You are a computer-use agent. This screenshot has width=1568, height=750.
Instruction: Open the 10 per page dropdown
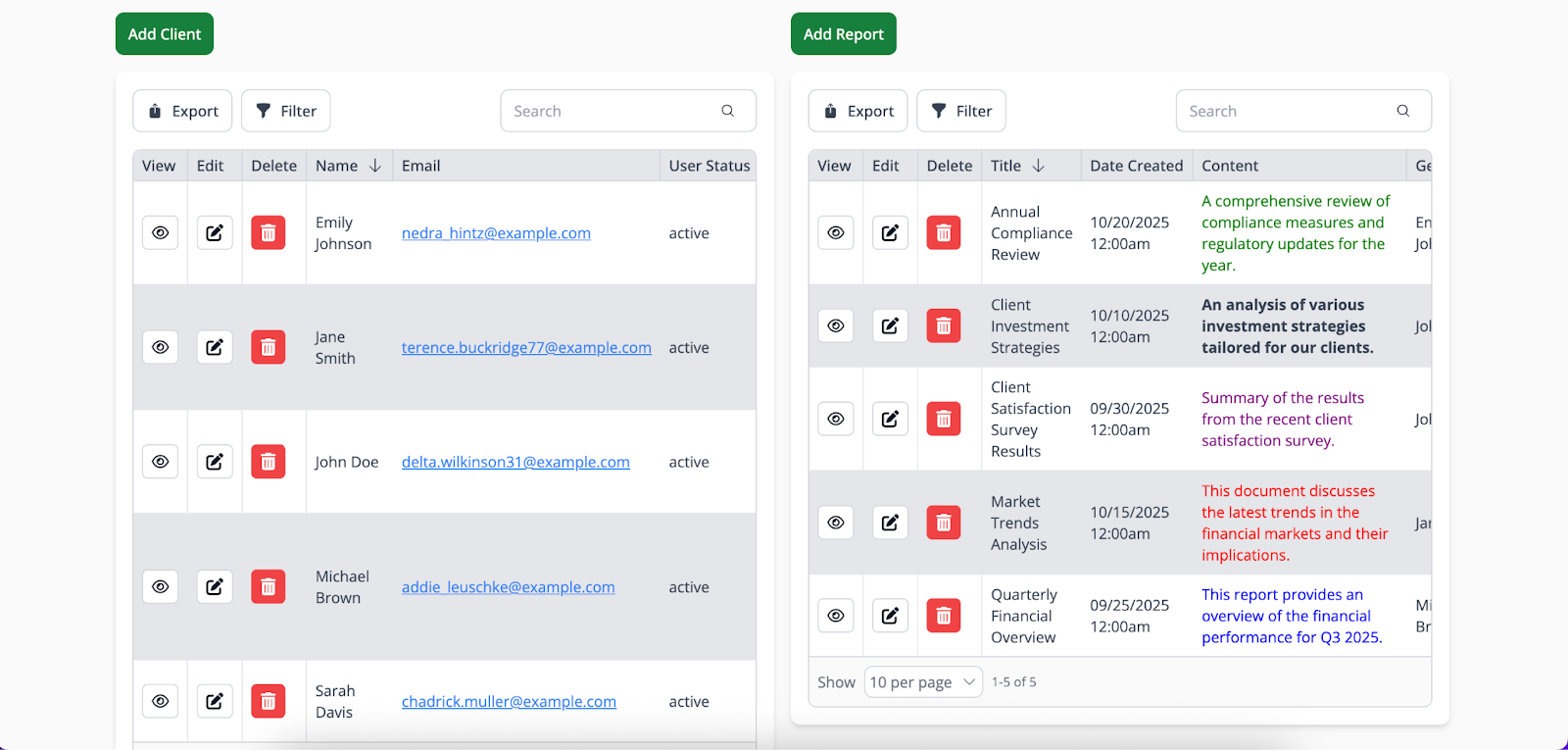pos(922,682)
